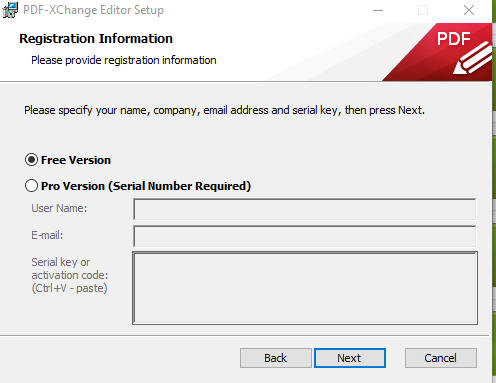Click the 'E-mail:' label
Image resolution: width=496 pixels, height=383 pixels.
click(x=47, y=235)
